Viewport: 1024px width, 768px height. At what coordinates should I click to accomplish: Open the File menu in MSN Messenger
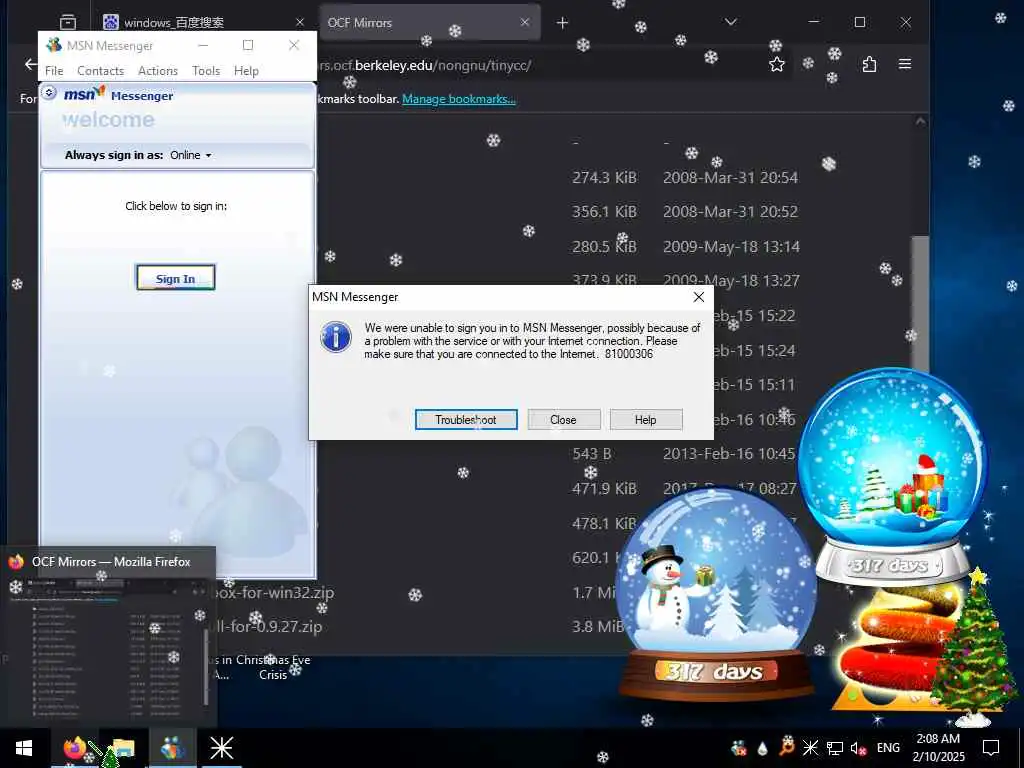[54, 71]
